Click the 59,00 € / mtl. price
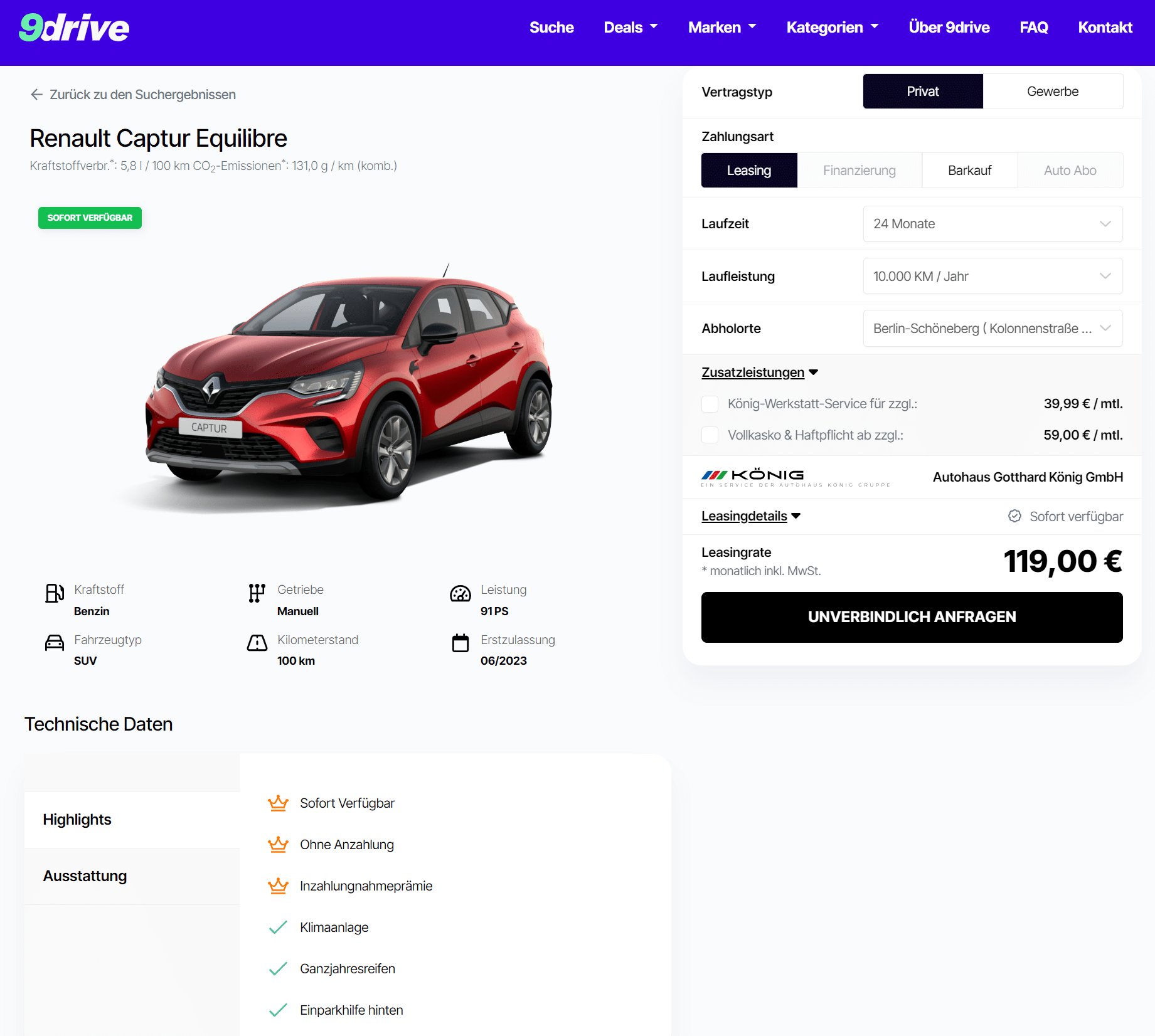This screenshot has height=1036, width=1155. (1083, 435)
